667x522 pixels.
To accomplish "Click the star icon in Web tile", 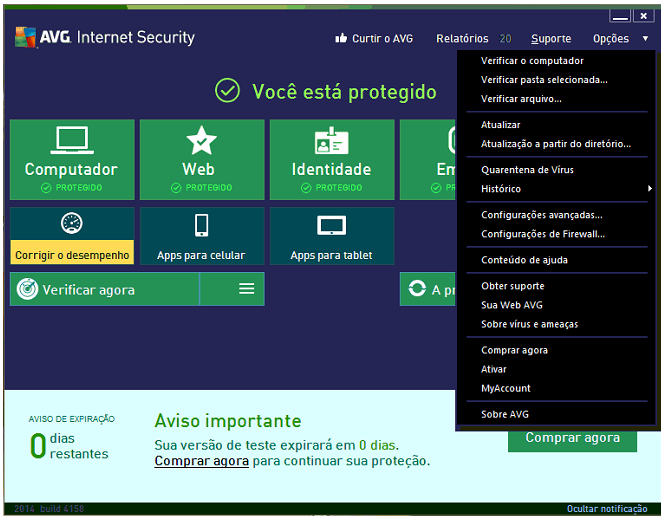I will 201,140.
